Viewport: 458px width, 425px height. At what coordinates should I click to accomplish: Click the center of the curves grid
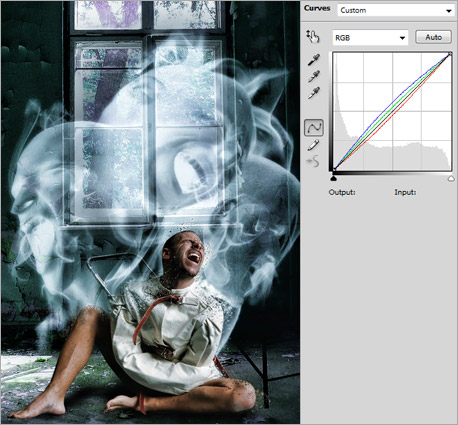[x=392, y=112]
